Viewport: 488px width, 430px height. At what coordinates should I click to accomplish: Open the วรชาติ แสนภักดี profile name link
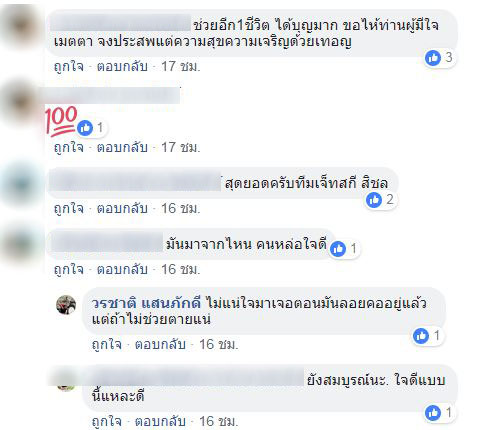pos(146,303)
